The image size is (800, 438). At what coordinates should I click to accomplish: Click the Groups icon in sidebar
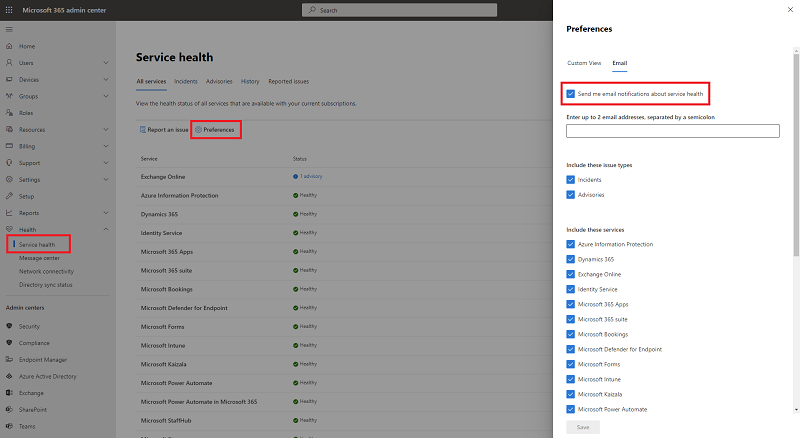9,96
